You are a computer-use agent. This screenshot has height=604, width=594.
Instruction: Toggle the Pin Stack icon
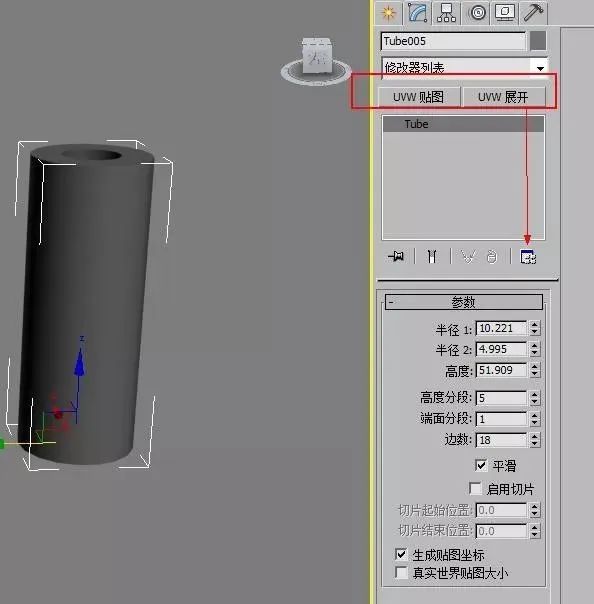click(x=396, y=256)
